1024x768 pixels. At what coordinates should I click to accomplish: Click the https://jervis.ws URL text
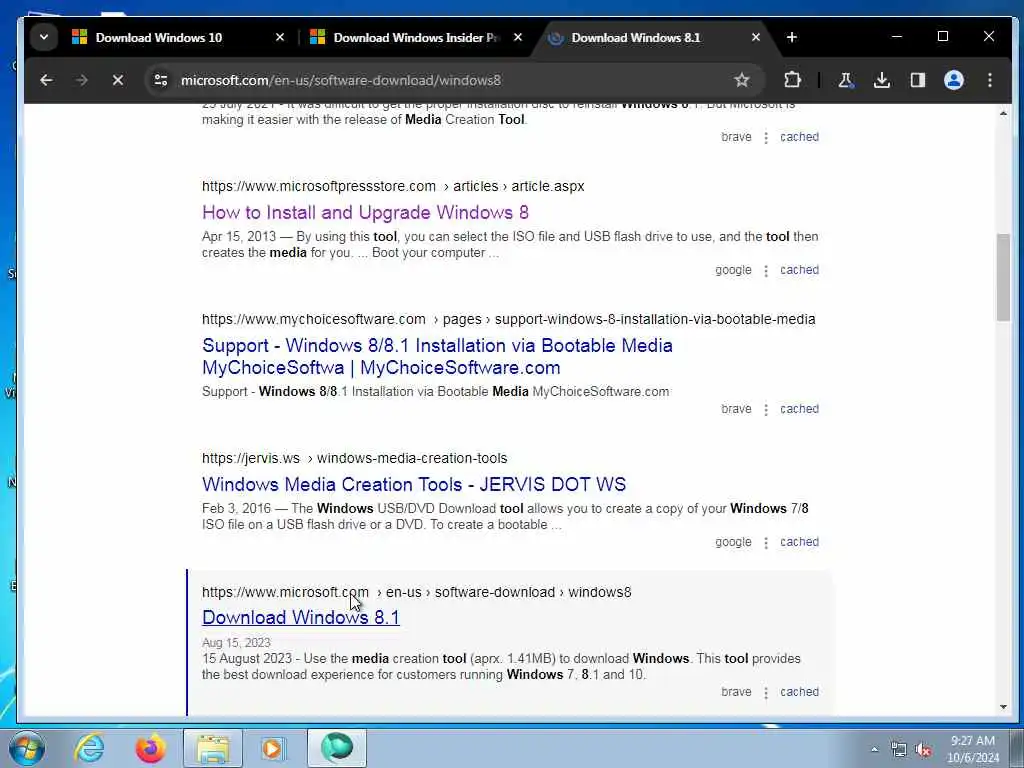(251, 459)
